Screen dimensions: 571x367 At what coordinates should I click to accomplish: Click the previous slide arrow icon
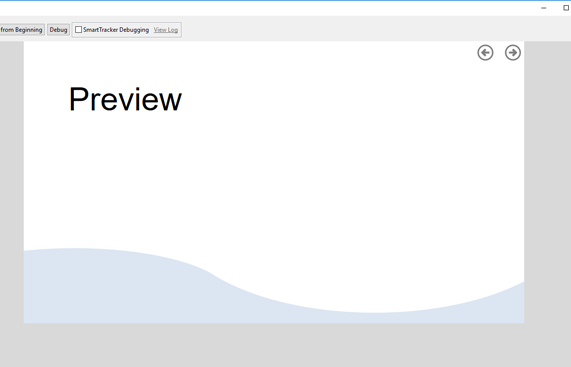485,53
